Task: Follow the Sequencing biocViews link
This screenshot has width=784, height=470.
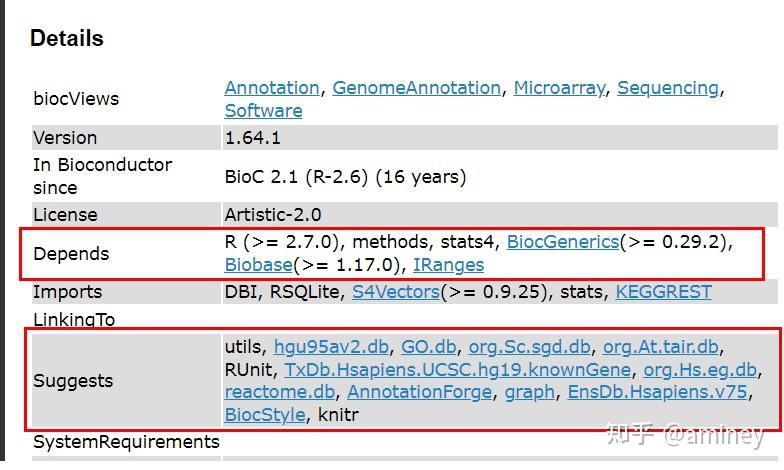Action: [x=668, y=88]
